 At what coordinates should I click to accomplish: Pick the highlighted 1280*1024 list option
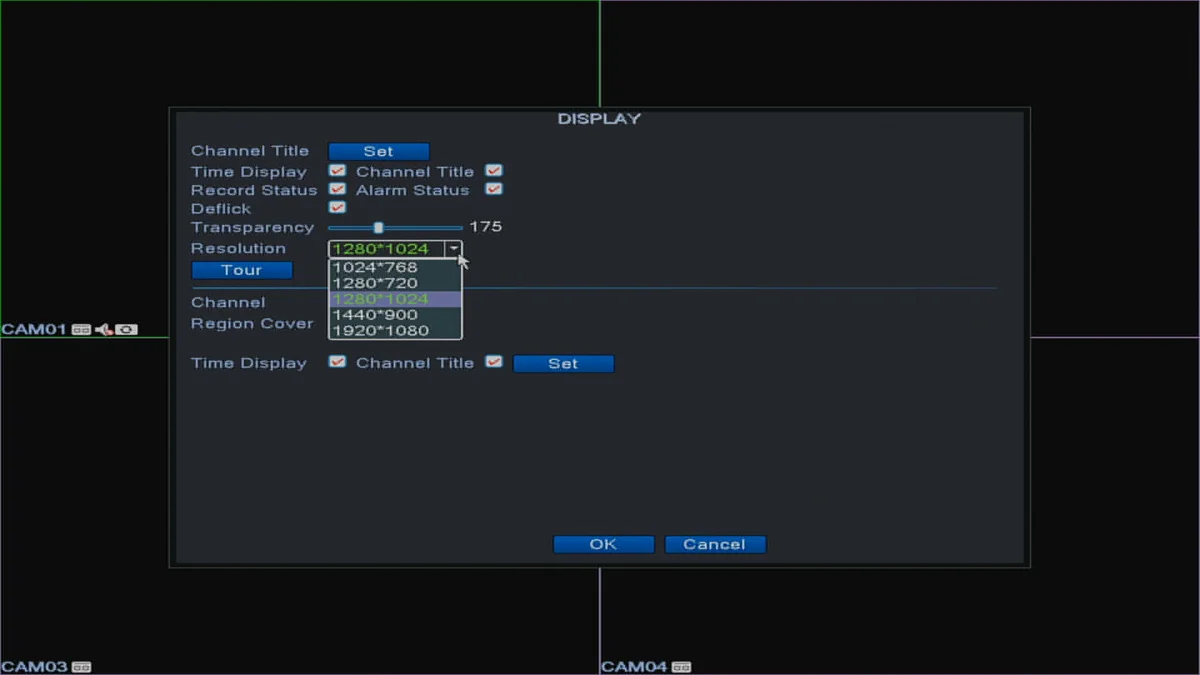click(x=395, y=299)
